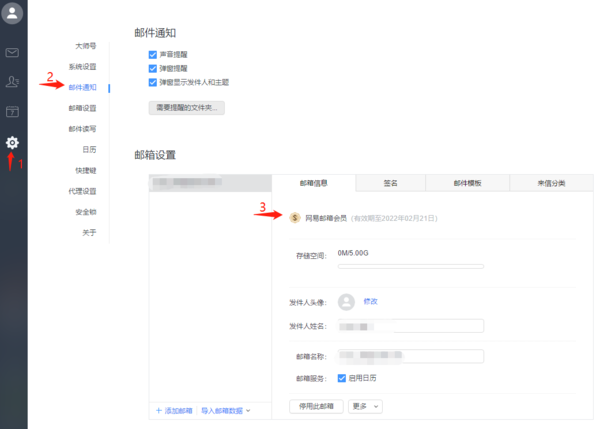This screenshot has height=429, width=600.
Task: Click the 发件人姓名 input field
Action: pyautogui.click(x=410, y=326)
